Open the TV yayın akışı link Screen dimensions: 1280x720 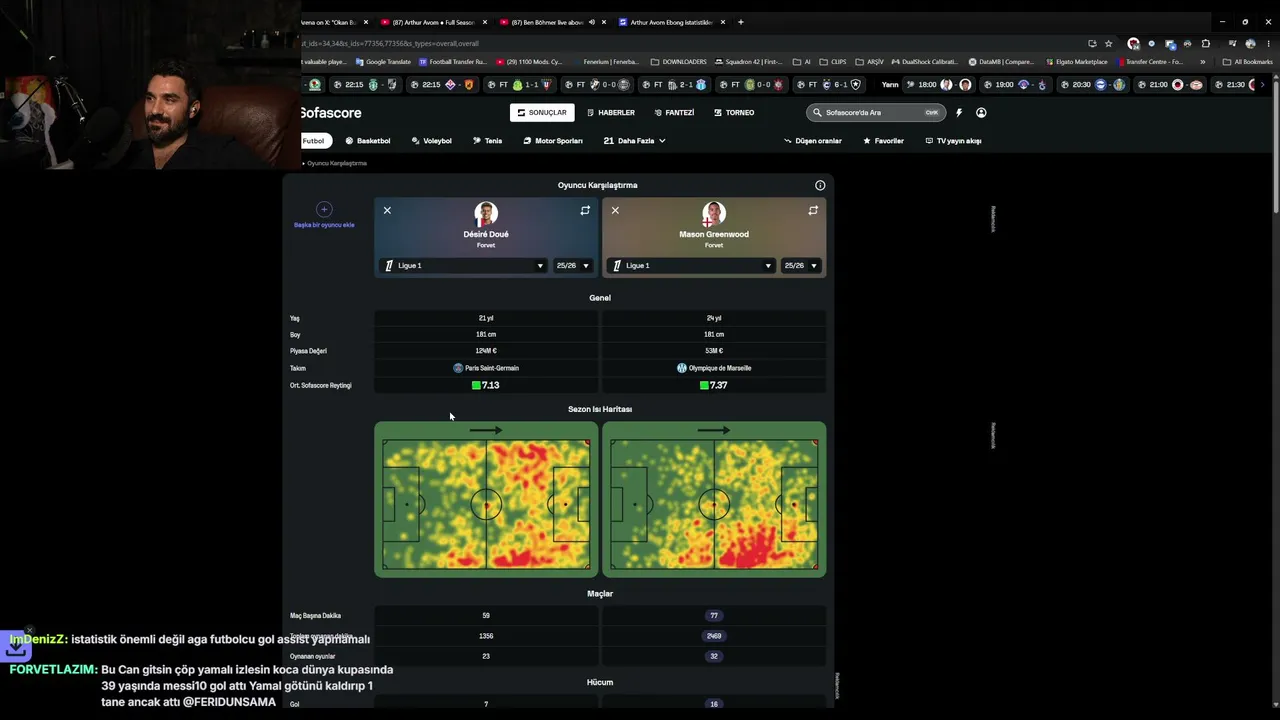click(953, 141)
